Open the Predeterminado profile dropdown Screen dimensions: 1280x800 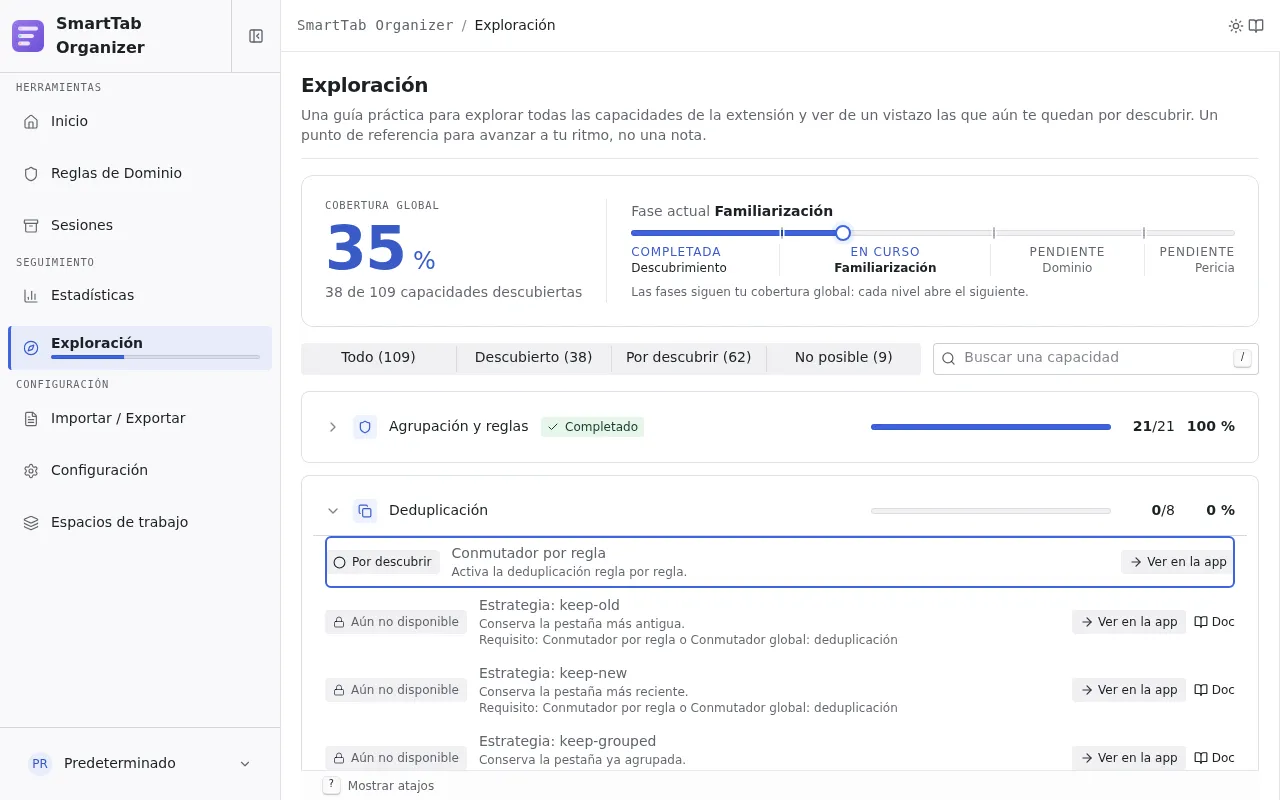pyautogui.click(x=140, y=763)
